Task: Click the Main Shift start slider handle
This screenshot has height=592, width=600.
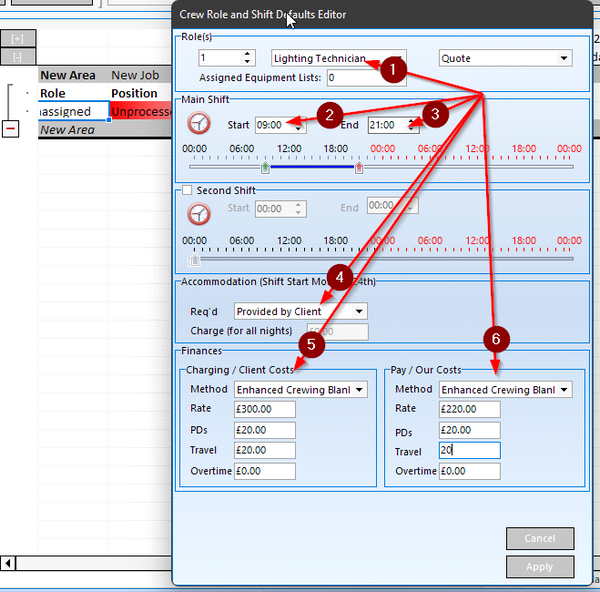Action: point(265,168)
